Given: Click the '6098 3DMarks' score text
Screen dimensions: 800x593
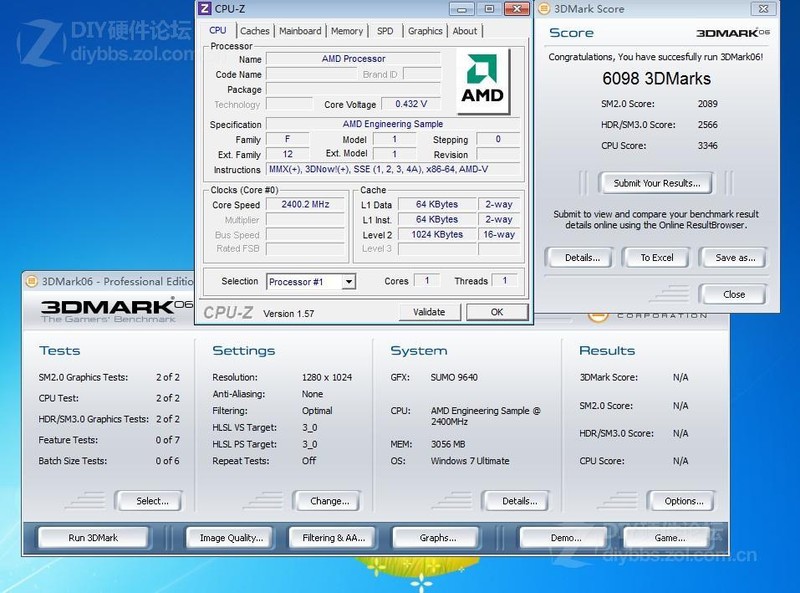Looking at the screenshot, I should coord(656,79).
